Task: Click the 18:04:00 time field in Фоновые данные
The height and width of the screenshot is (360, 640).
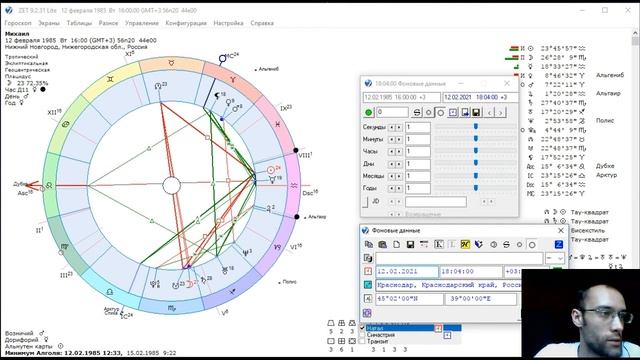Action: (471, 271)
